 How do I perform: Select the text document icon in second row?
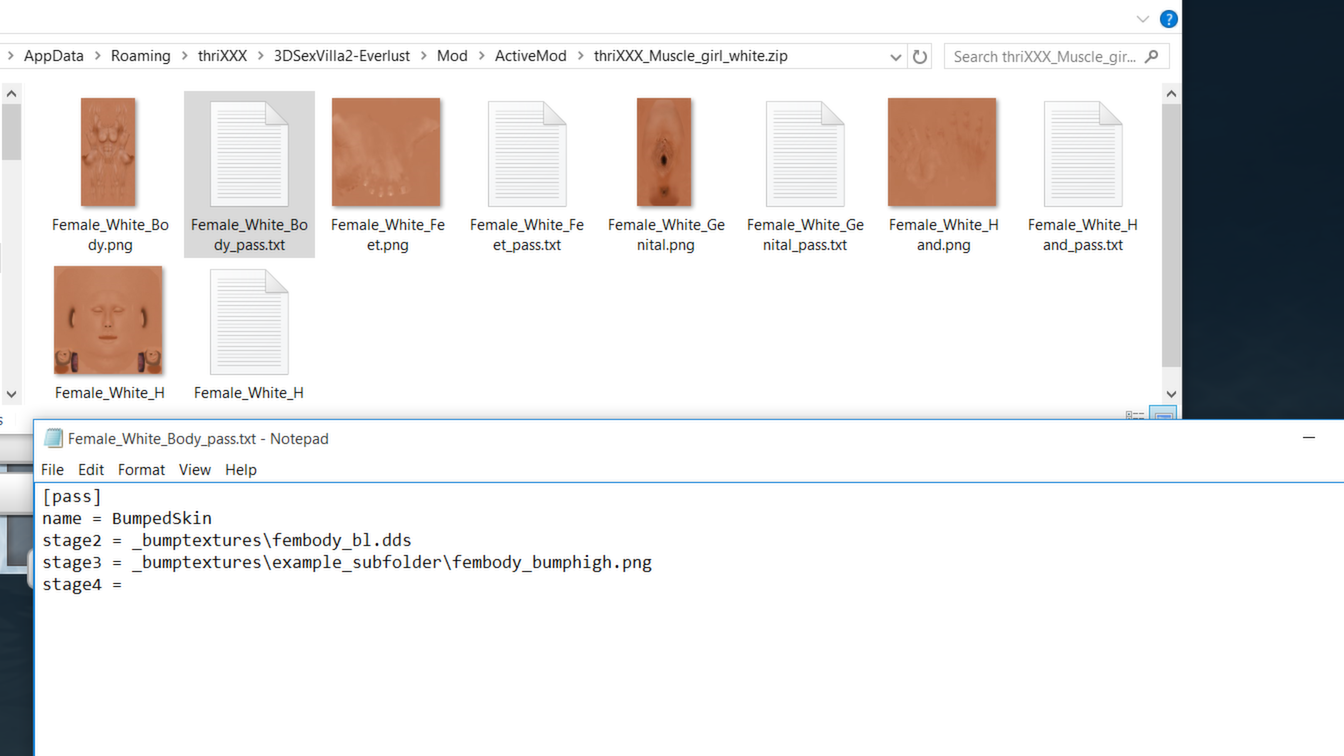coord(249,321)
